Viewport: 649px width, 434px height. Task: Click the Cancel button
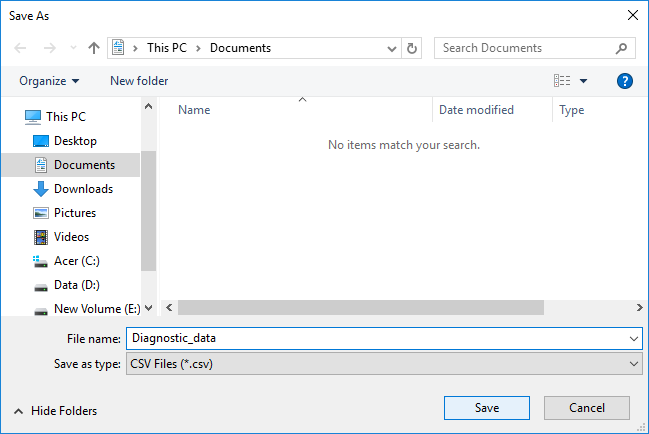pyautogui.click(x=587, y=408)
